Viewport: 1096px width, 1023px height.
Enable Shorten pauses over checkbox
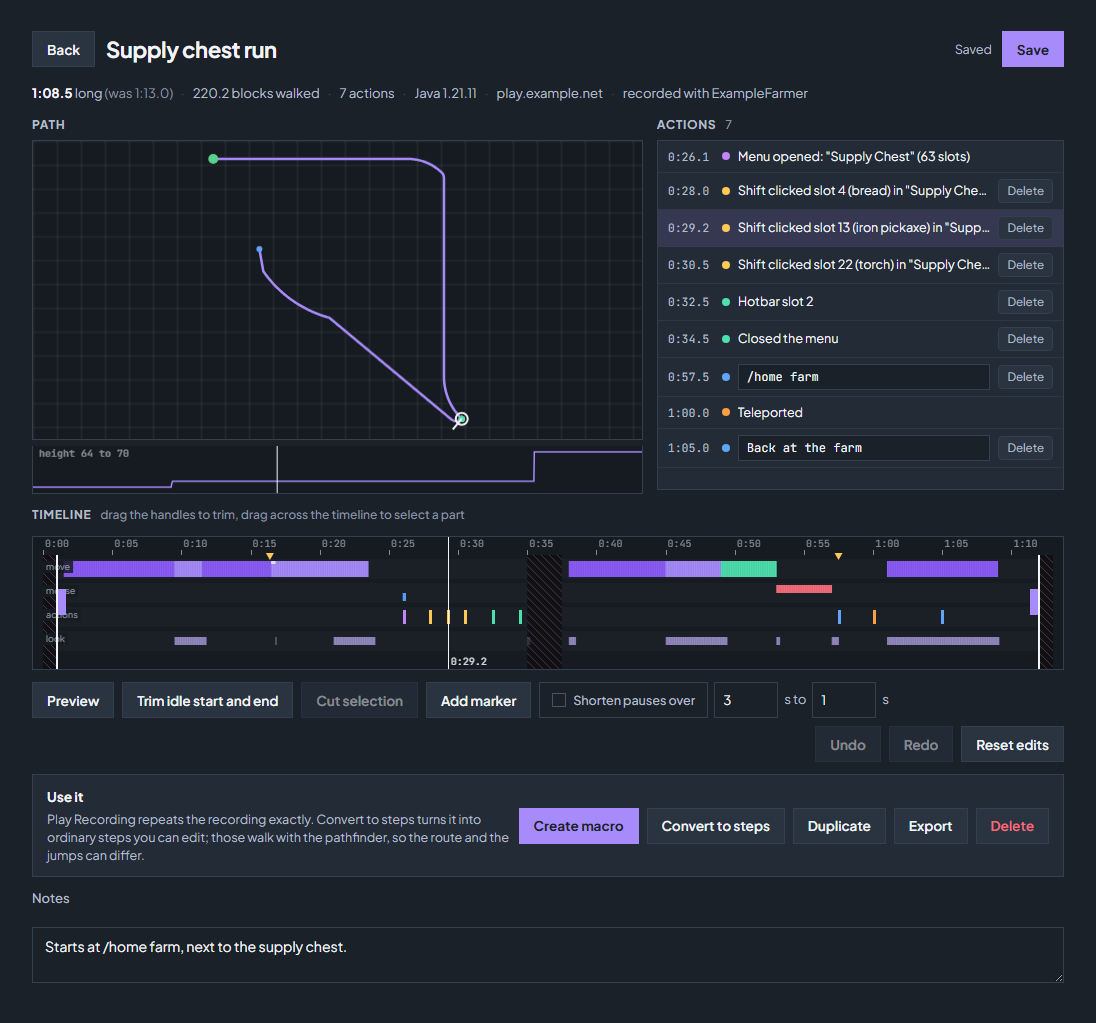point(558,699)
